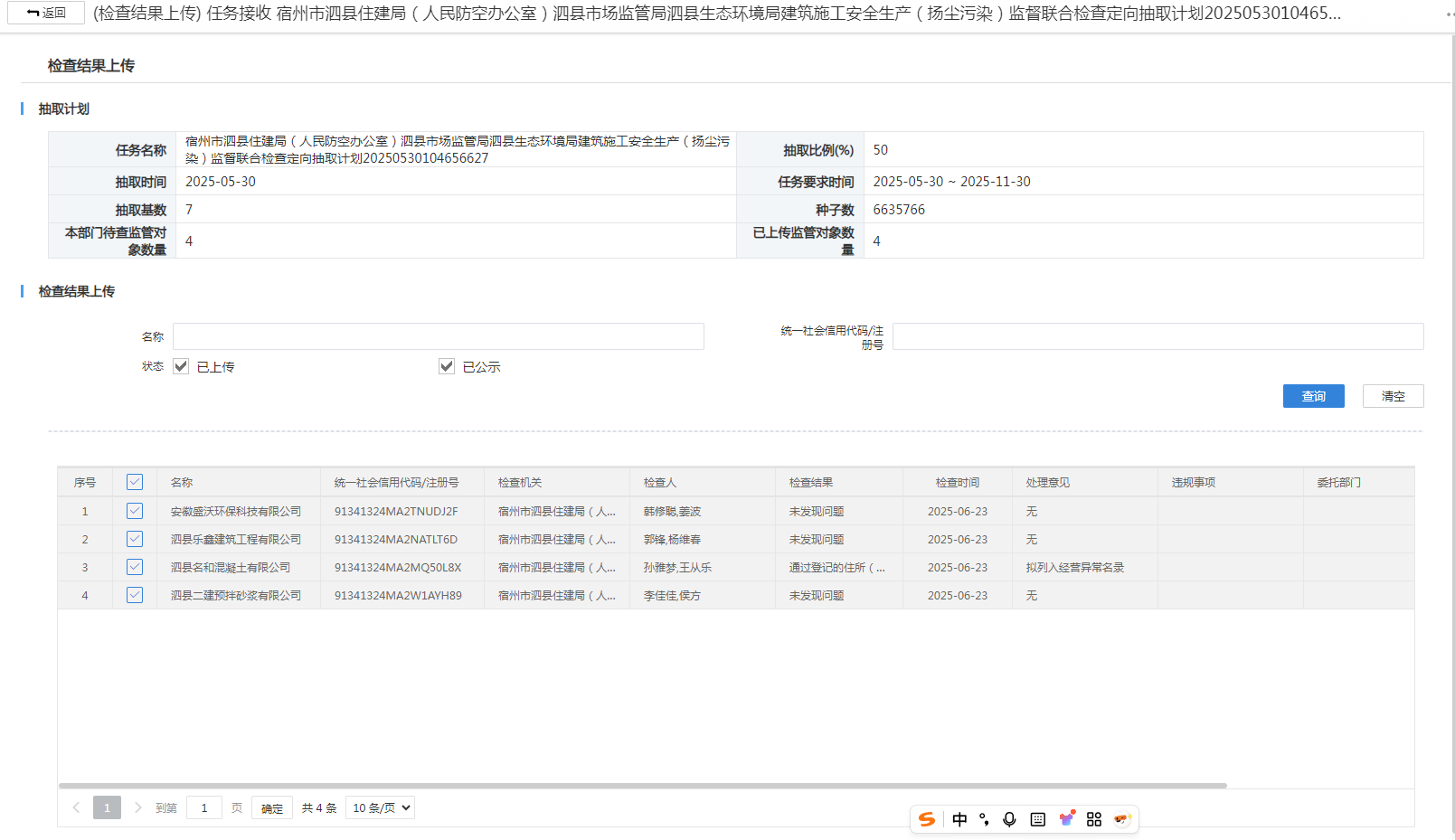Image resolution: width=1455 pixels, height=840 pixels.
Task: Toggle Sogou punctuation mode icon
Action: tap(984, 819)
